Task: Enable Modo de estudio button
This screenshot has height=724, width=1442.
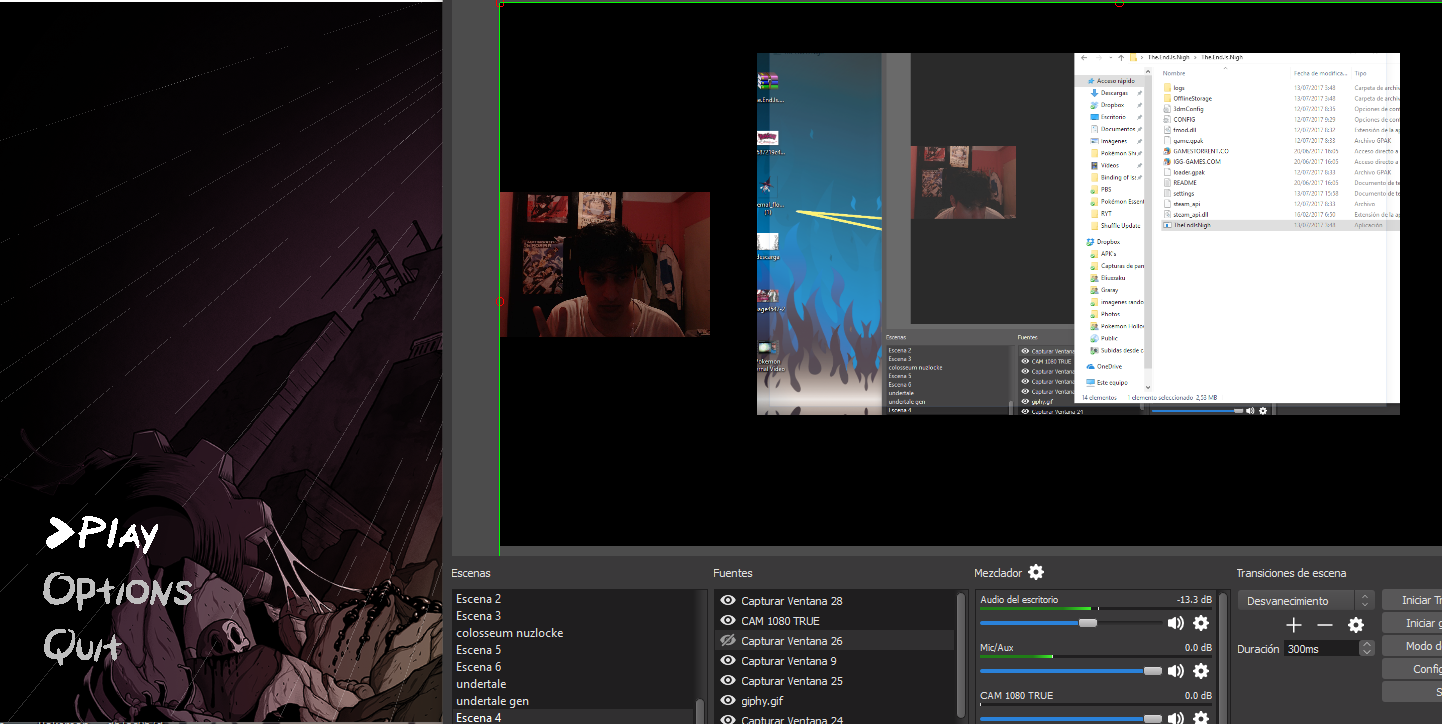Action: [x=1412, y=646]
